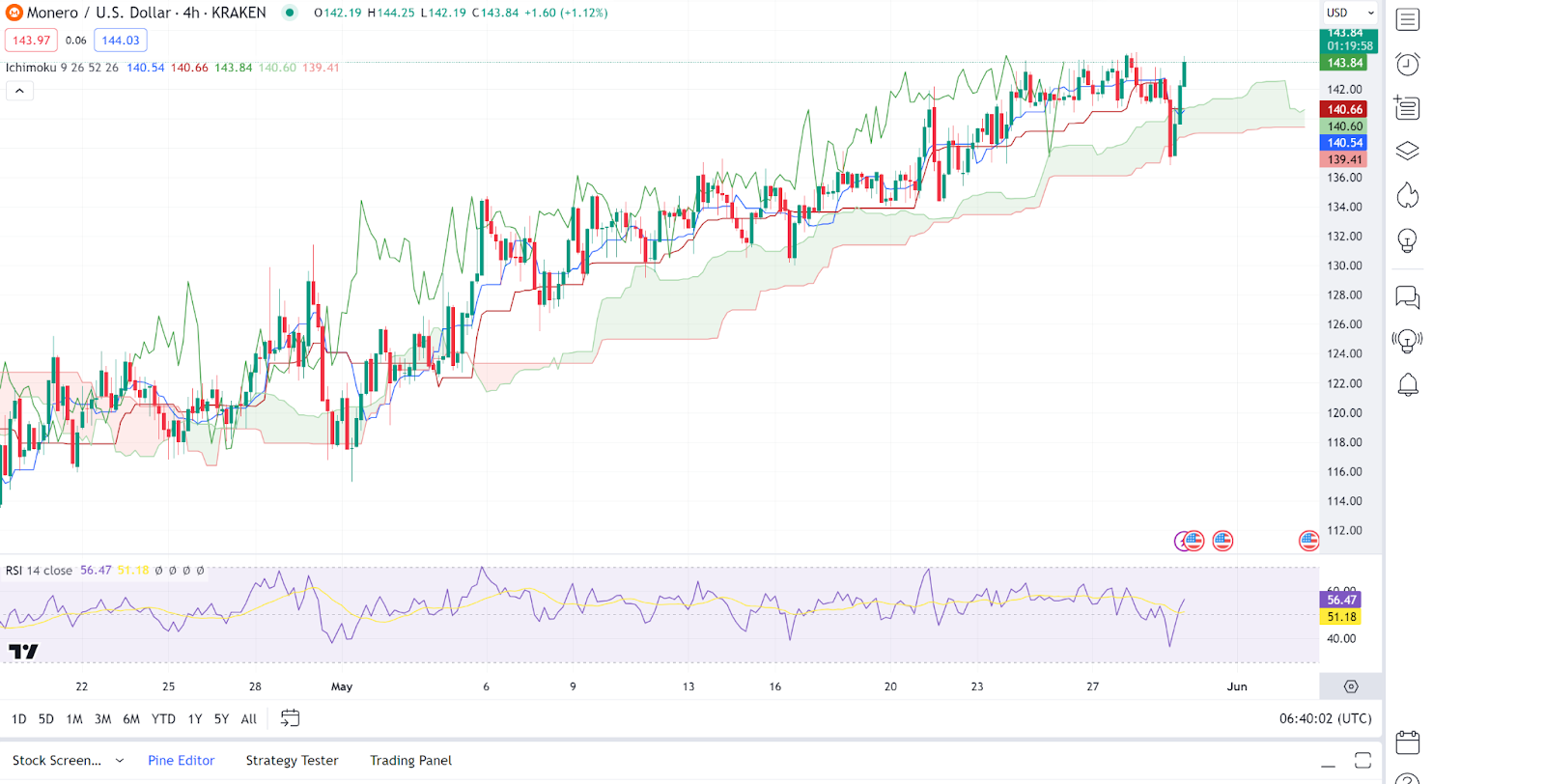Click the rightmost US flag event marker

tap(1309, 541)
